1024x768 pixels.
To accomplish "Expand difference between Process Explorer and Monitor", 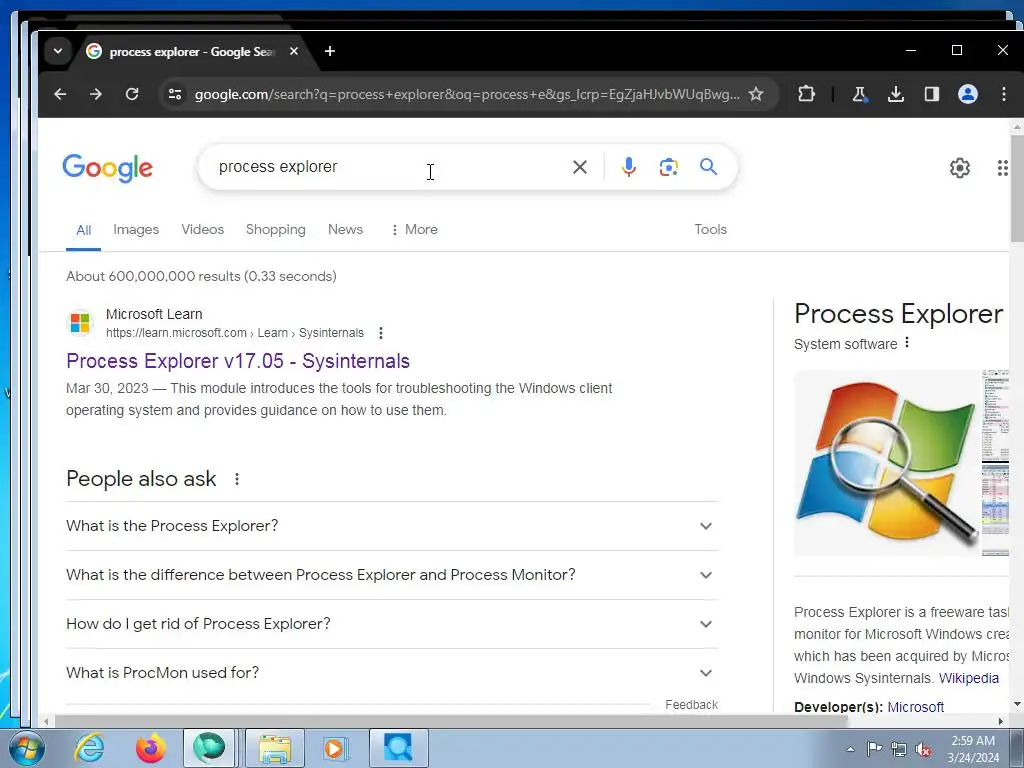I will click(x=392, y=575).
